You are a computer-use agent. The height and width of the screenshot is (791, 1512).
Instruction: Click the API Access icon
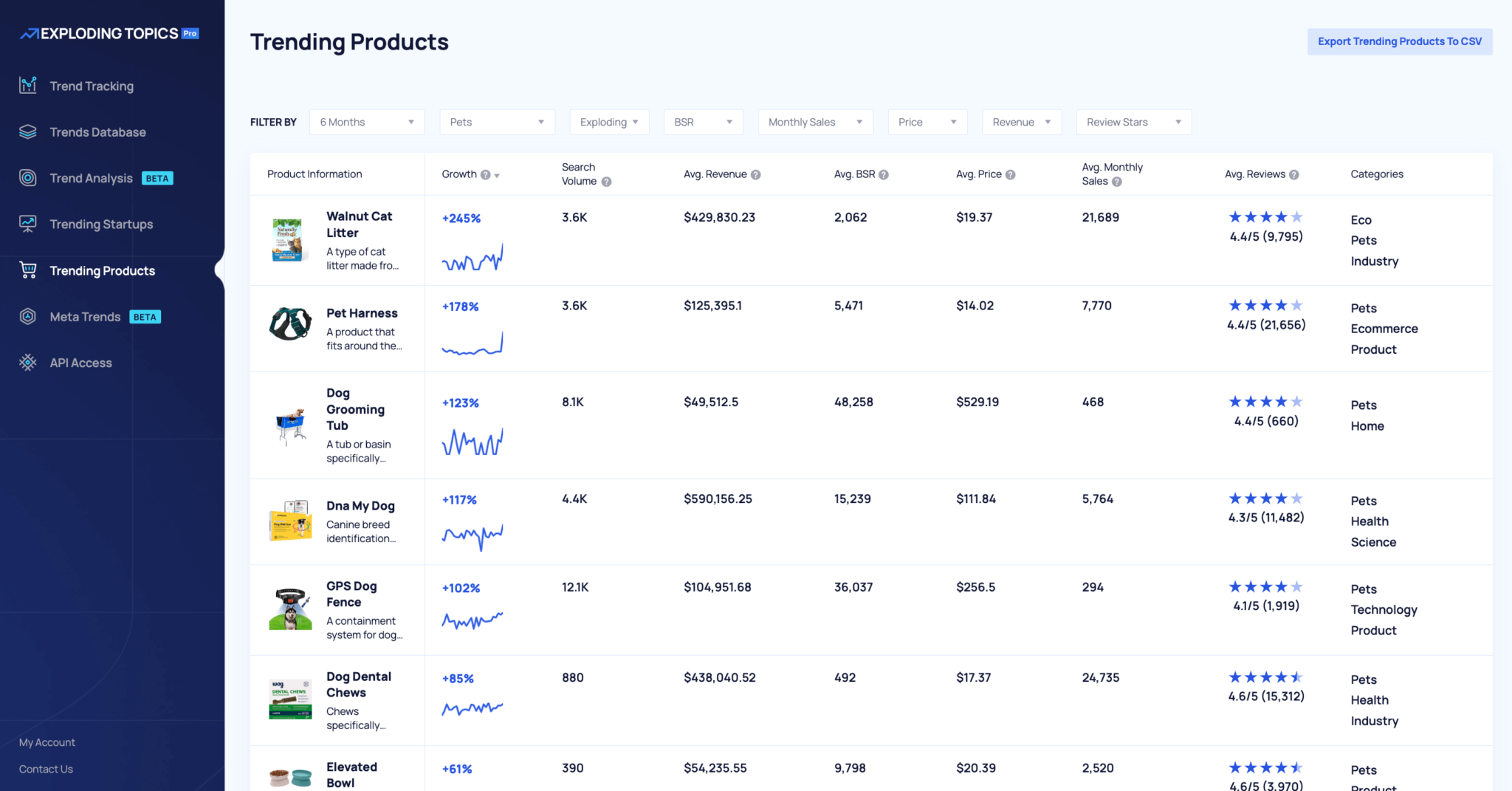(x=28, y=363)
